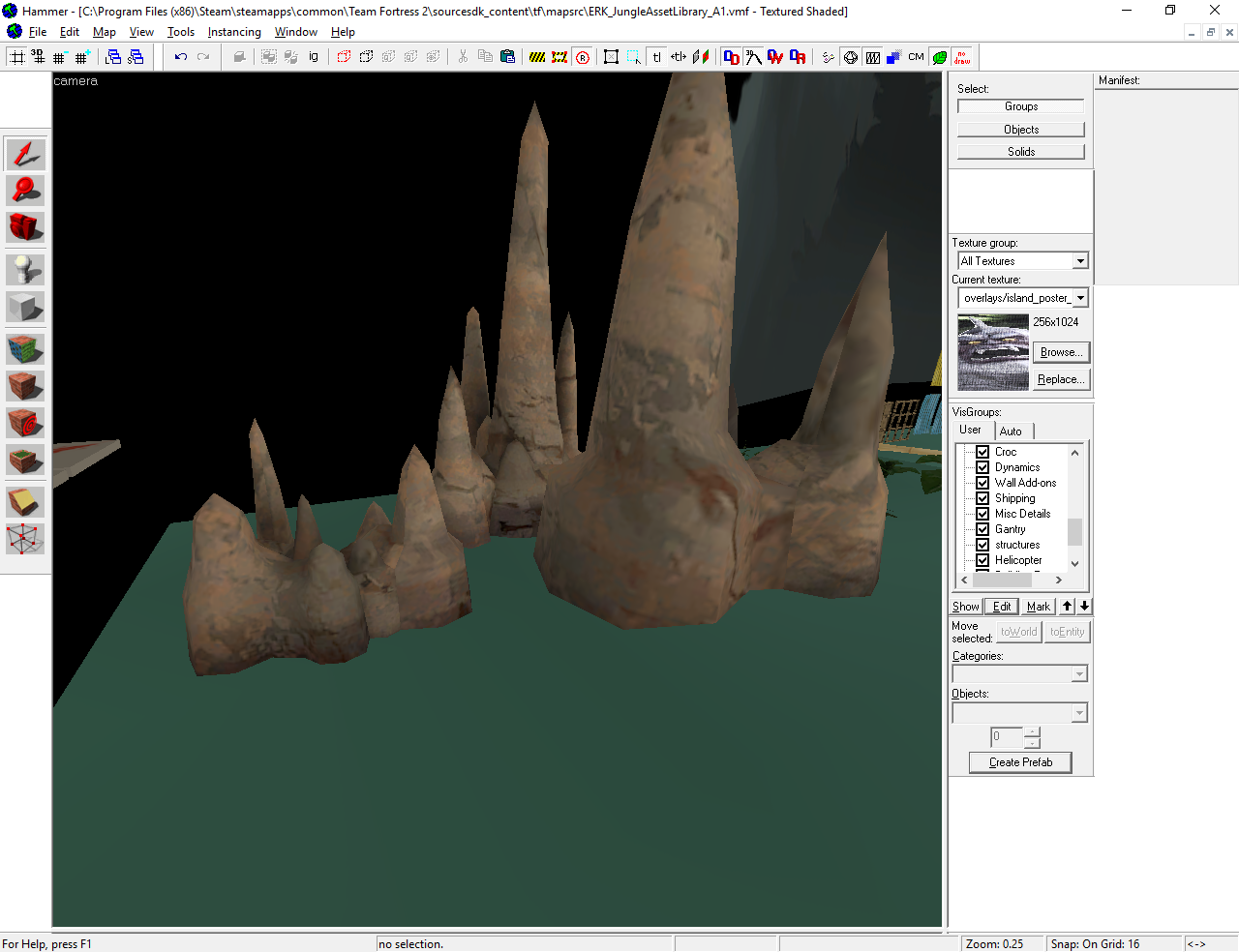Click the visgroup Show button
Screen dimensions: 1239x952
coord(966,607)
